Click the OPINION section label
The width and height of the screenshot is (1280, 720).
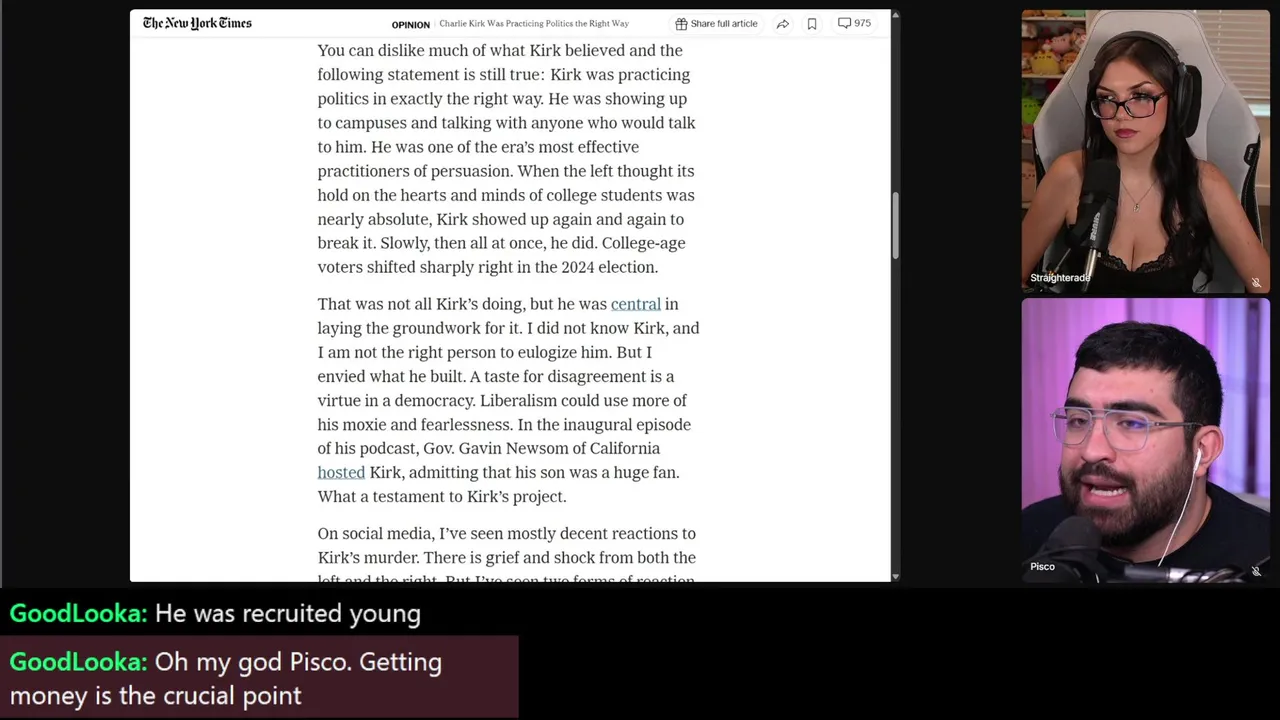tap(410, 24)
